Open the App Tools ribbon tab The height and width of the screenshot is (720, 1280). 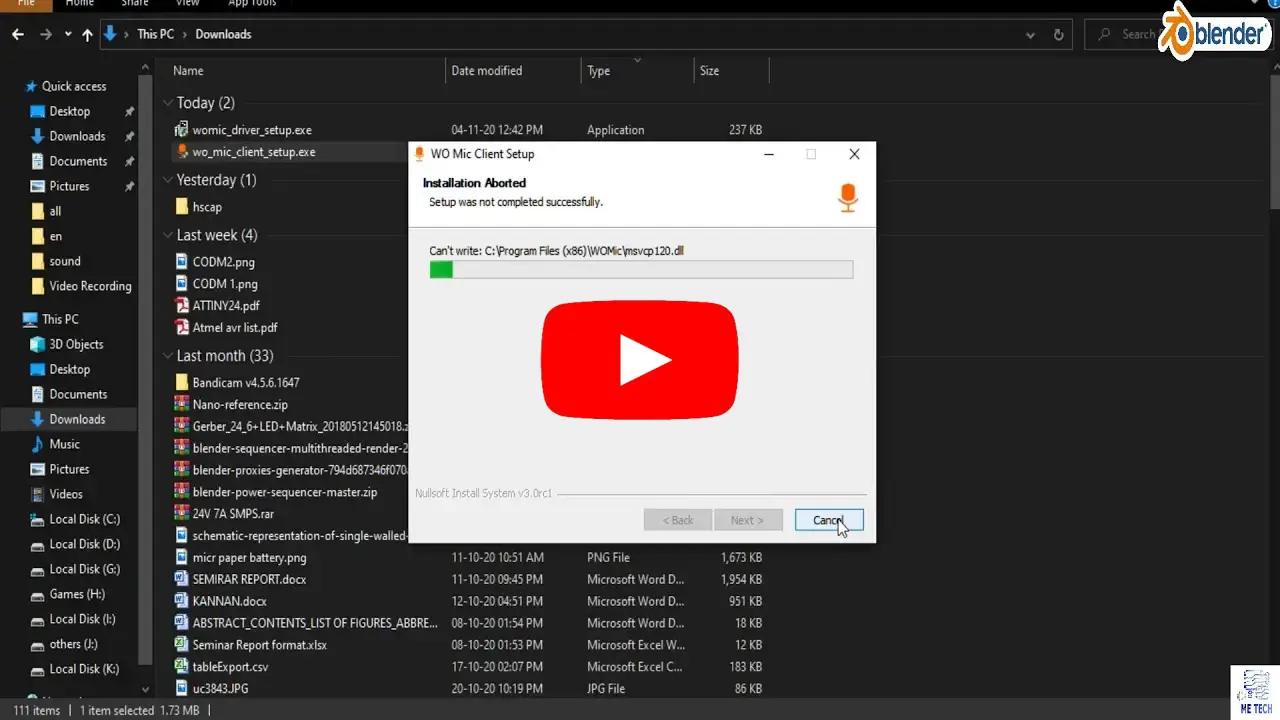click(x=252, y=4)
